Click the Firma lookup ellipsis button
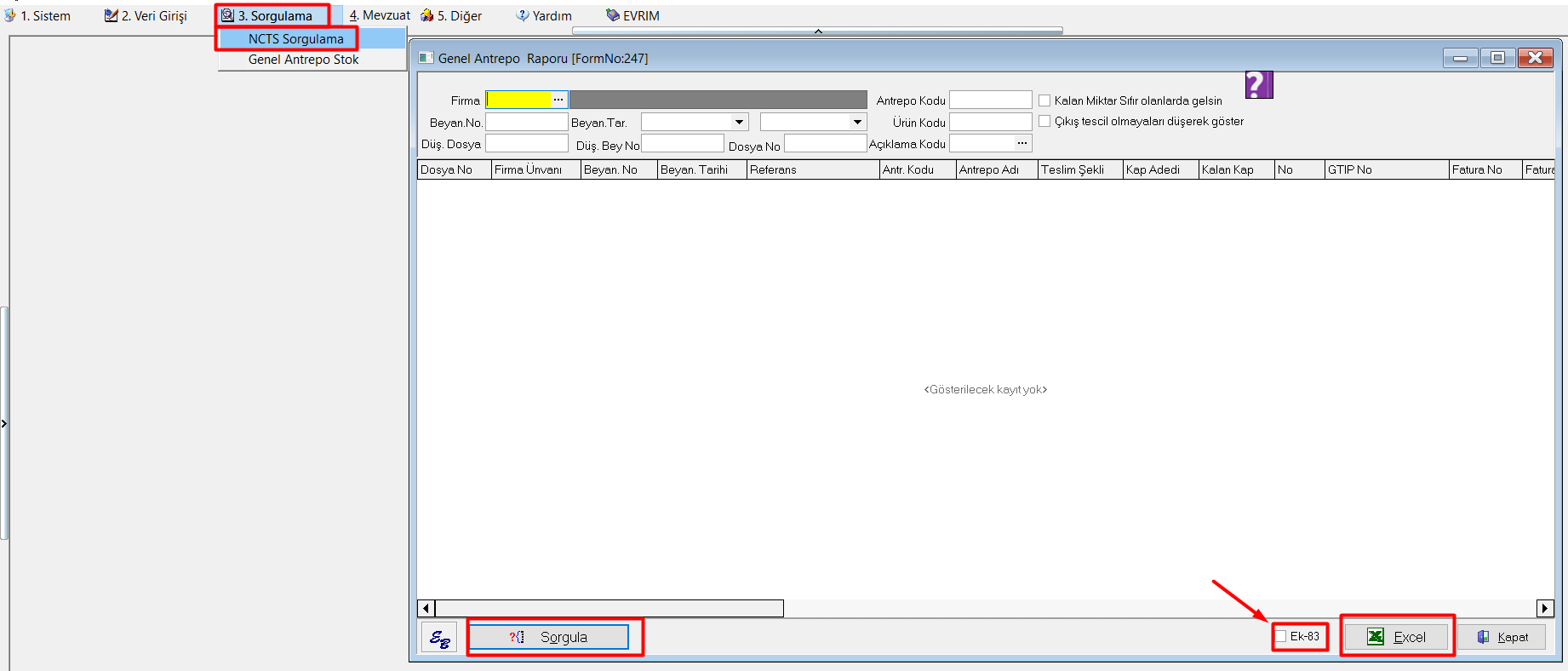 click(x=558, y=100)
